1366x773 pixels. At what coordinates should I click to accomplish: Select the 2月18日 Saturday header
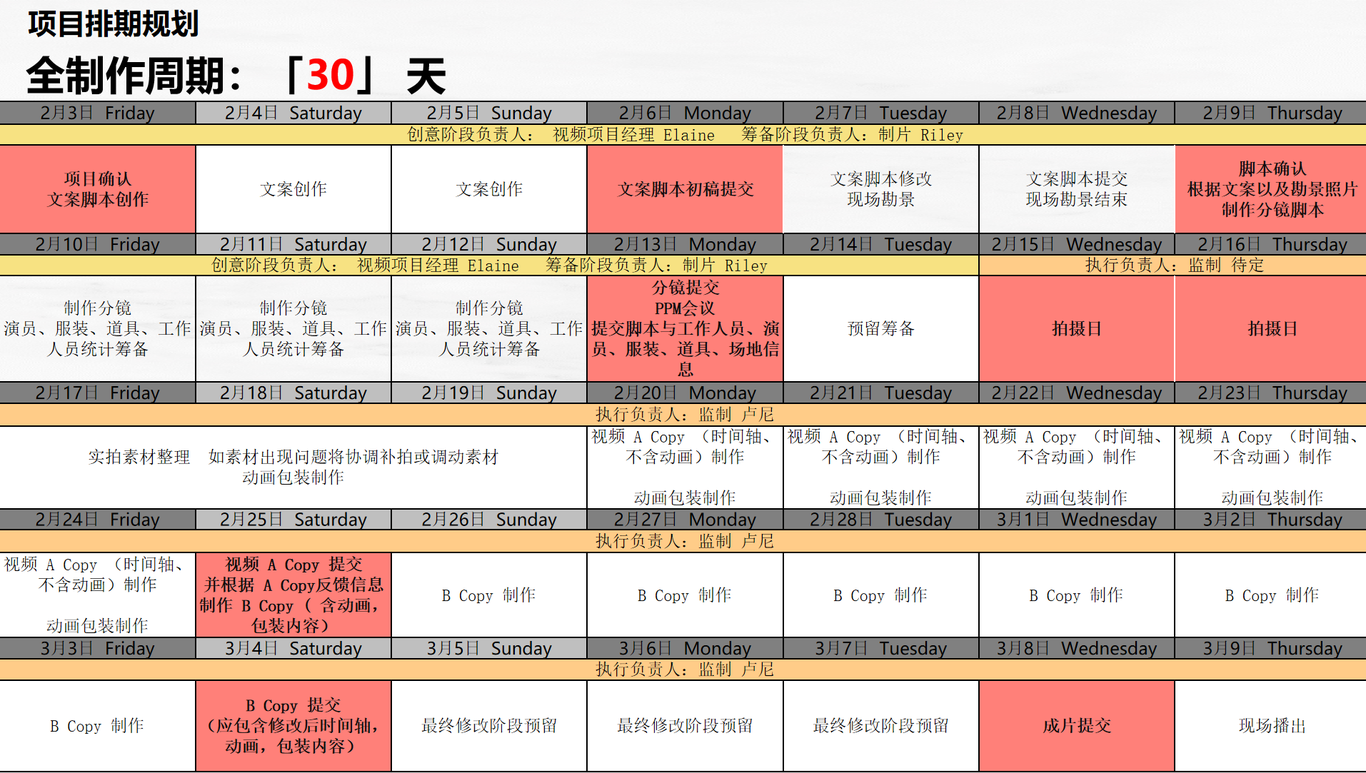(x=294, y=393)
